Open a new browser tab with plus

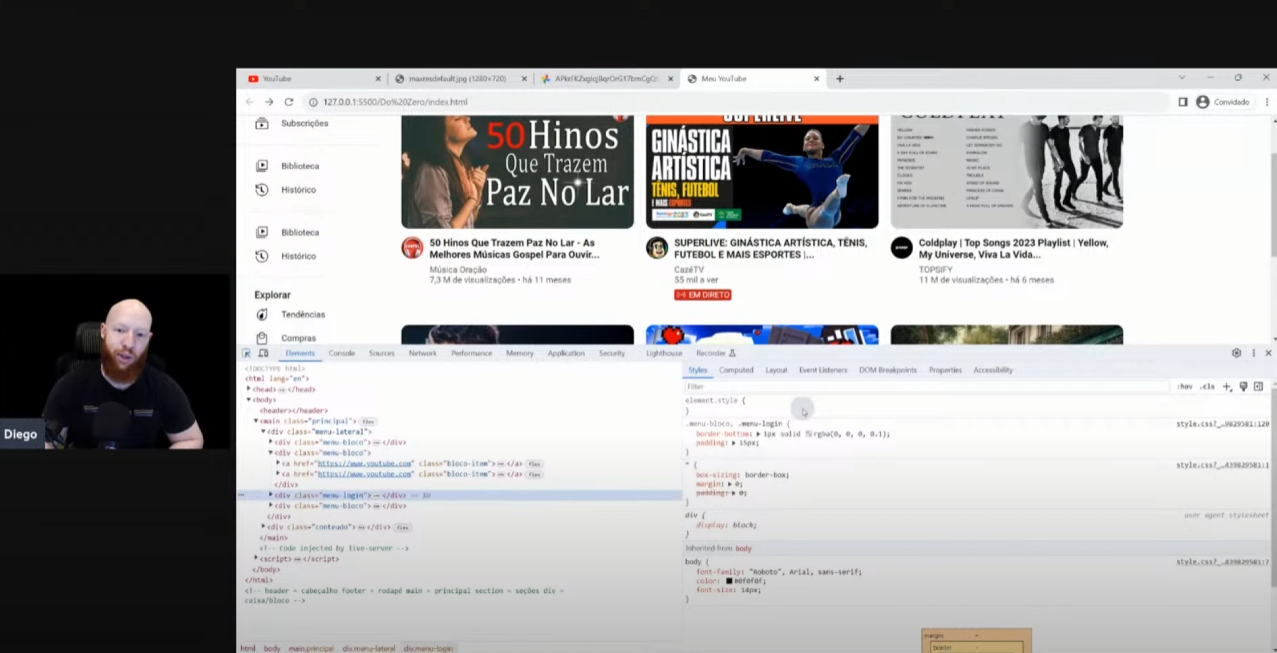(x=840, y=78)
